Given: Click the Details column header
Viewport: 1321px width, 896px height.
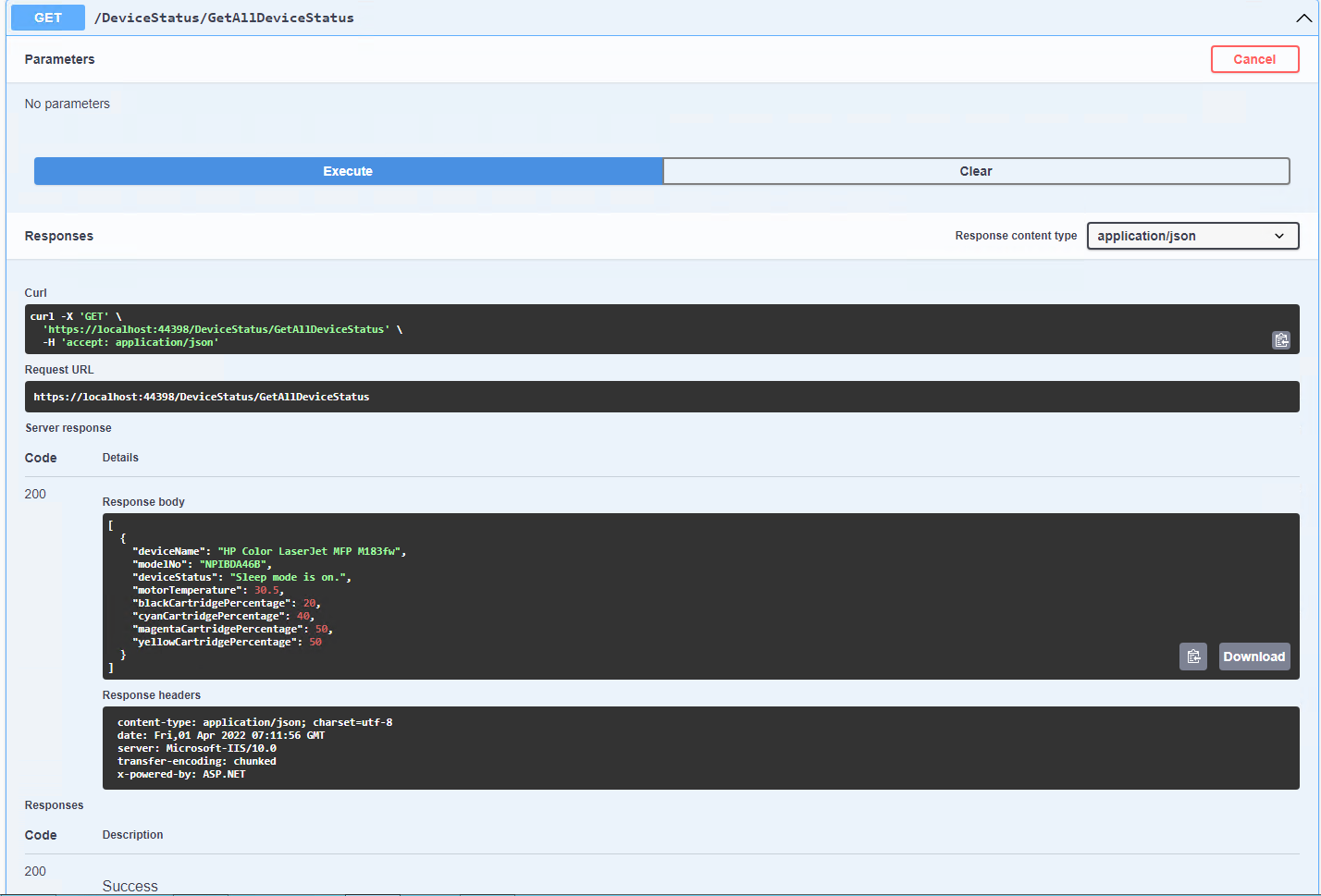Looking at the screenshot, I should (x=120, y=458).
